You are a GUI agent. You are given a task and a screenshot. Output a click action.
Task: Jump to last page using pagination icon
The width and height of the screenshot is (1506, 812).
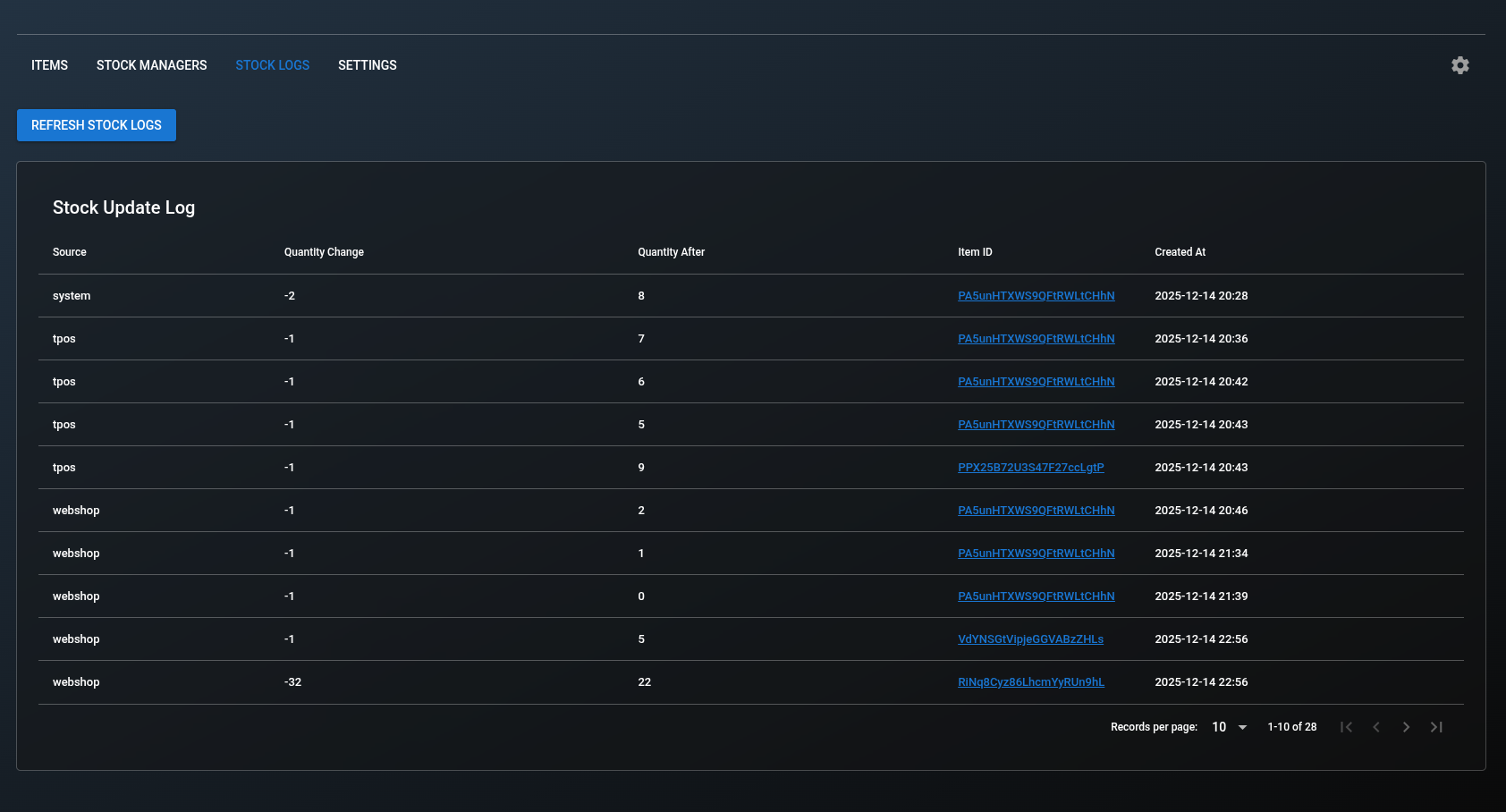click(1436, 727)
